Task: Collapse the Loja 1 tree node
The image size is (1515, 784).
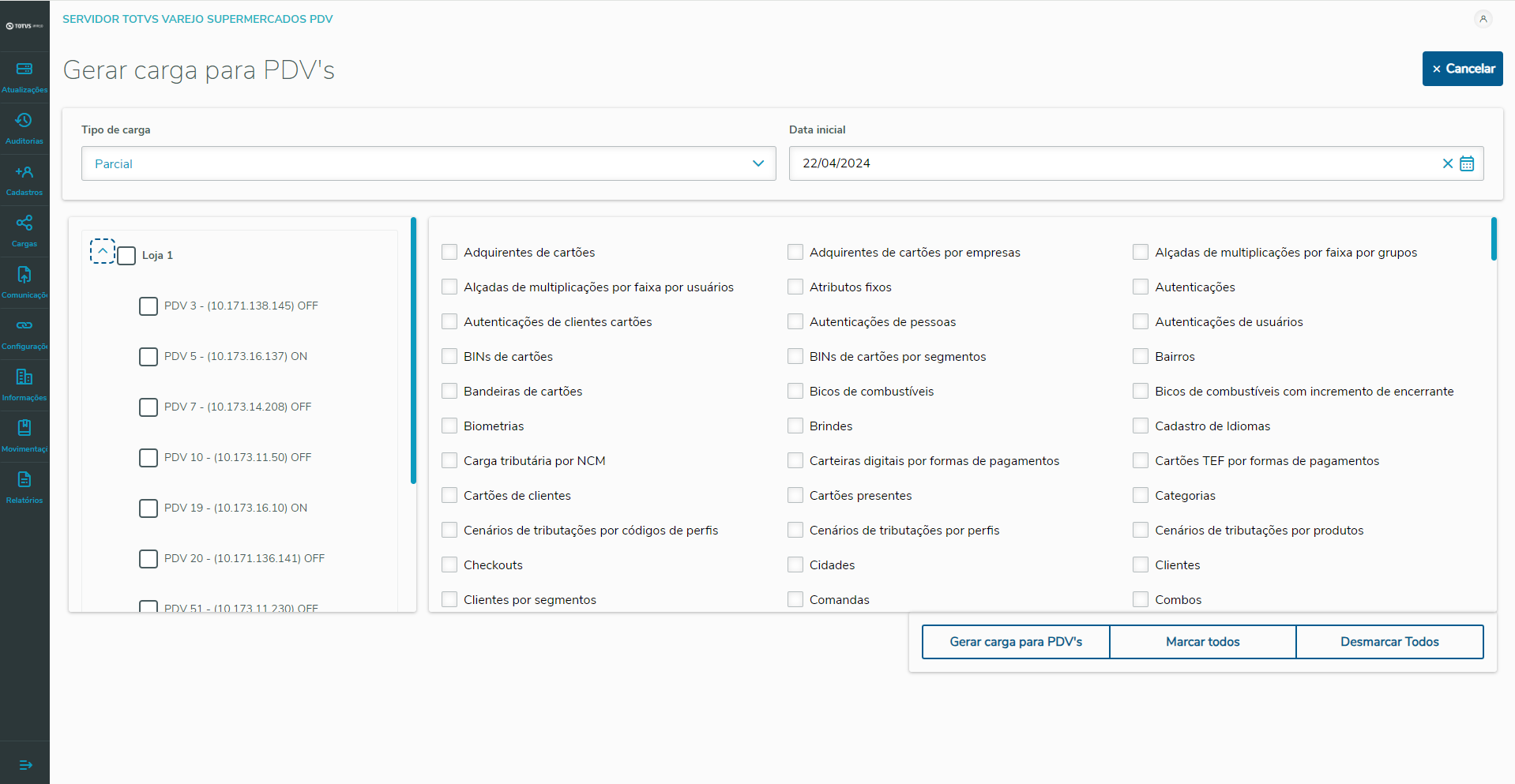Action: [103, 251]
